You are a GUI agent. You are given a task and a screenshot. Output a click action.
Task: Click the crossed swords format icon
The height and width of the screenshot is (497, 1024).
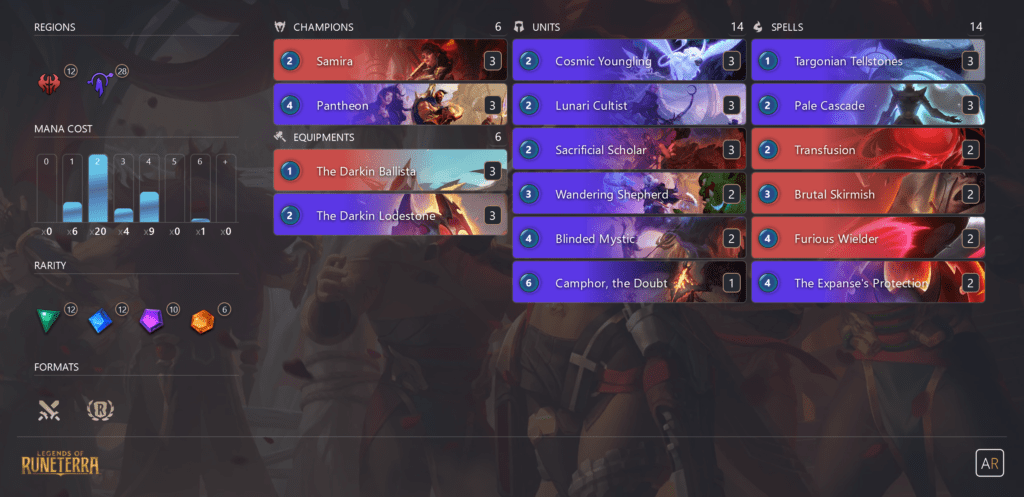(49, 410)
